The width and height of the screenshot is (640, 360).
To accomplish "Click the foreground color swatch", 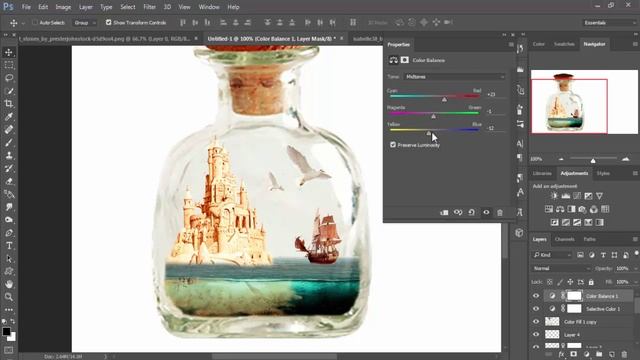I will coord(6,331).
